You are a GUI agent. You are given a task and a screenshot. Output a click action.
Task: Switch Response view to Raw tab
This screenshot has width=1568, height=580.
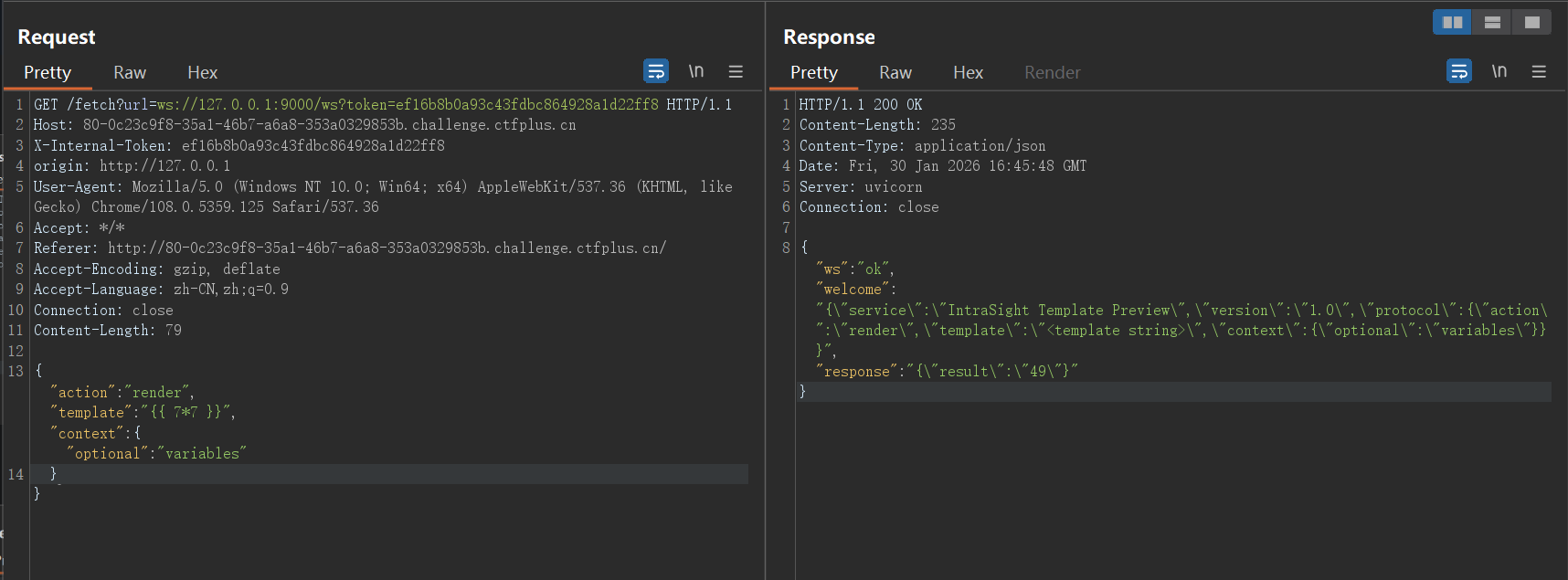tap(895, 72)
